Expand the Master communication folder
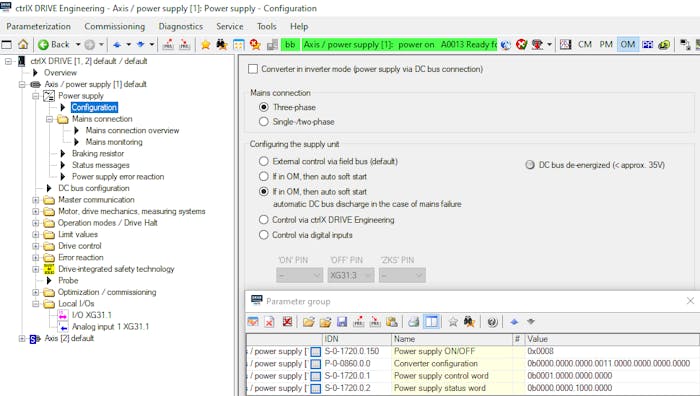Image resolution: width=700 pixels, height=396 pixels. point(36,200)
